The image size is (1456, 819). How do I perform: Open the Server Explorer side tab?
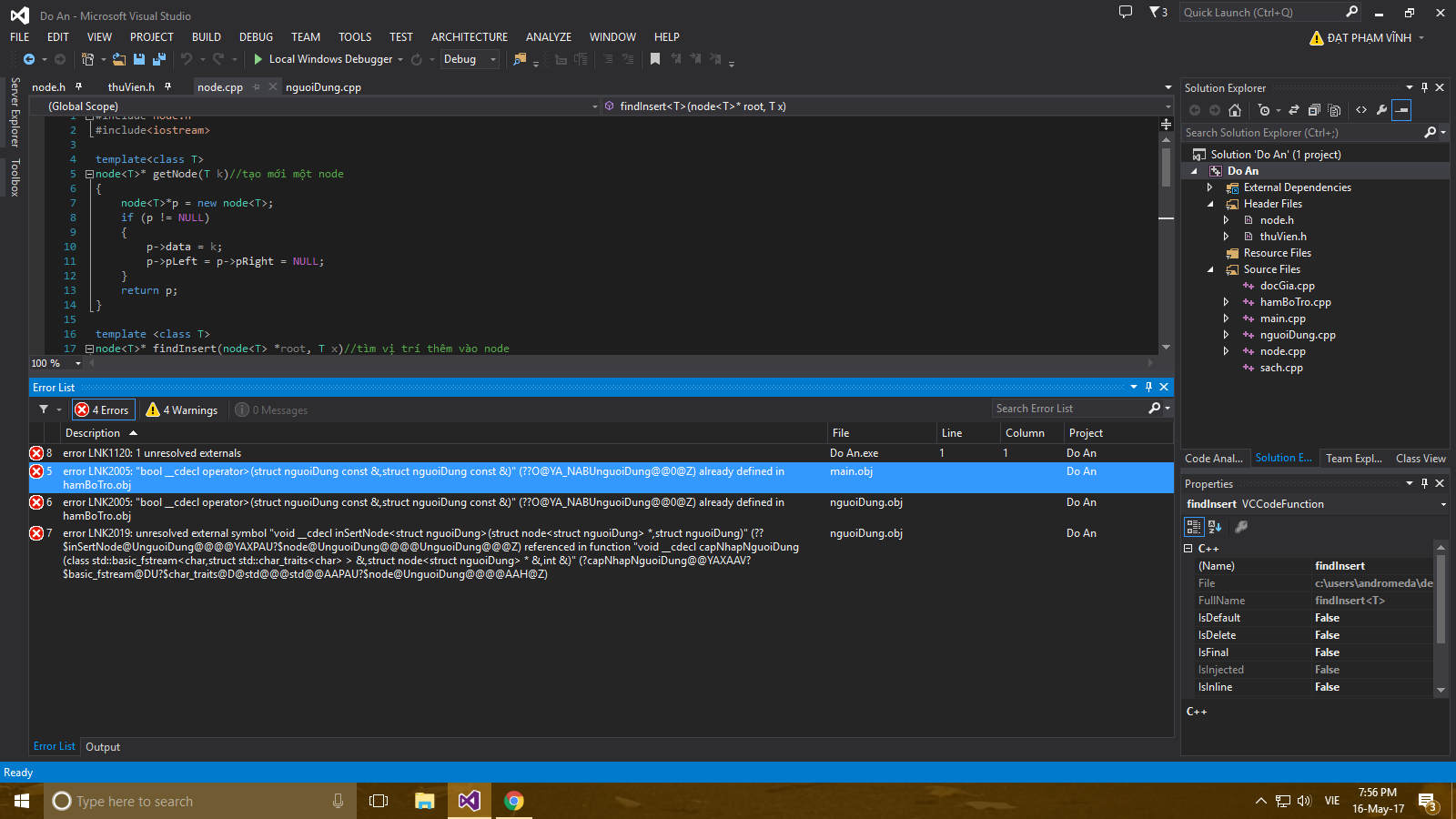pos(15,112)
